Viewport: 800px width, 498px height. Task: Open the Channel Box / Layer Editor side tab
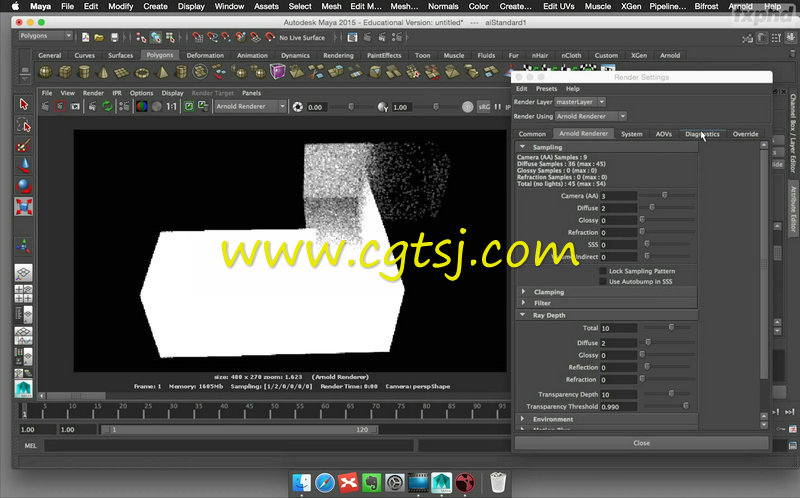(x=793, y=133)
